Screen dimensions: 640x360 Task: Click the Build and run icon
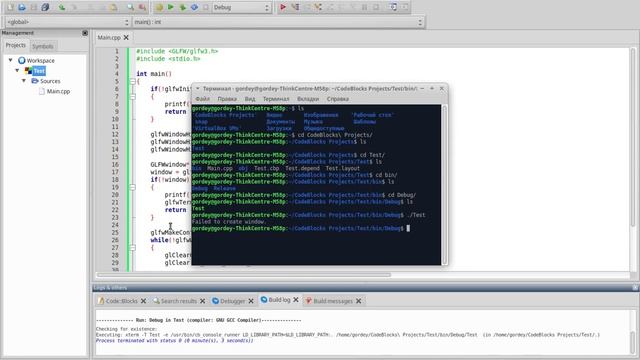[182, 7]
